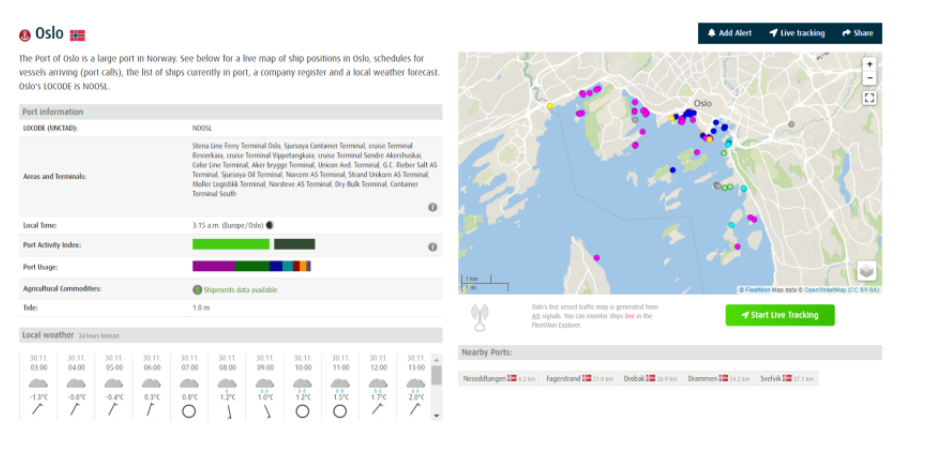Click the Stena Line Ferry Terminal Oslo text
This screenshot has width=936, height=449.
click(x=236, y=145)
